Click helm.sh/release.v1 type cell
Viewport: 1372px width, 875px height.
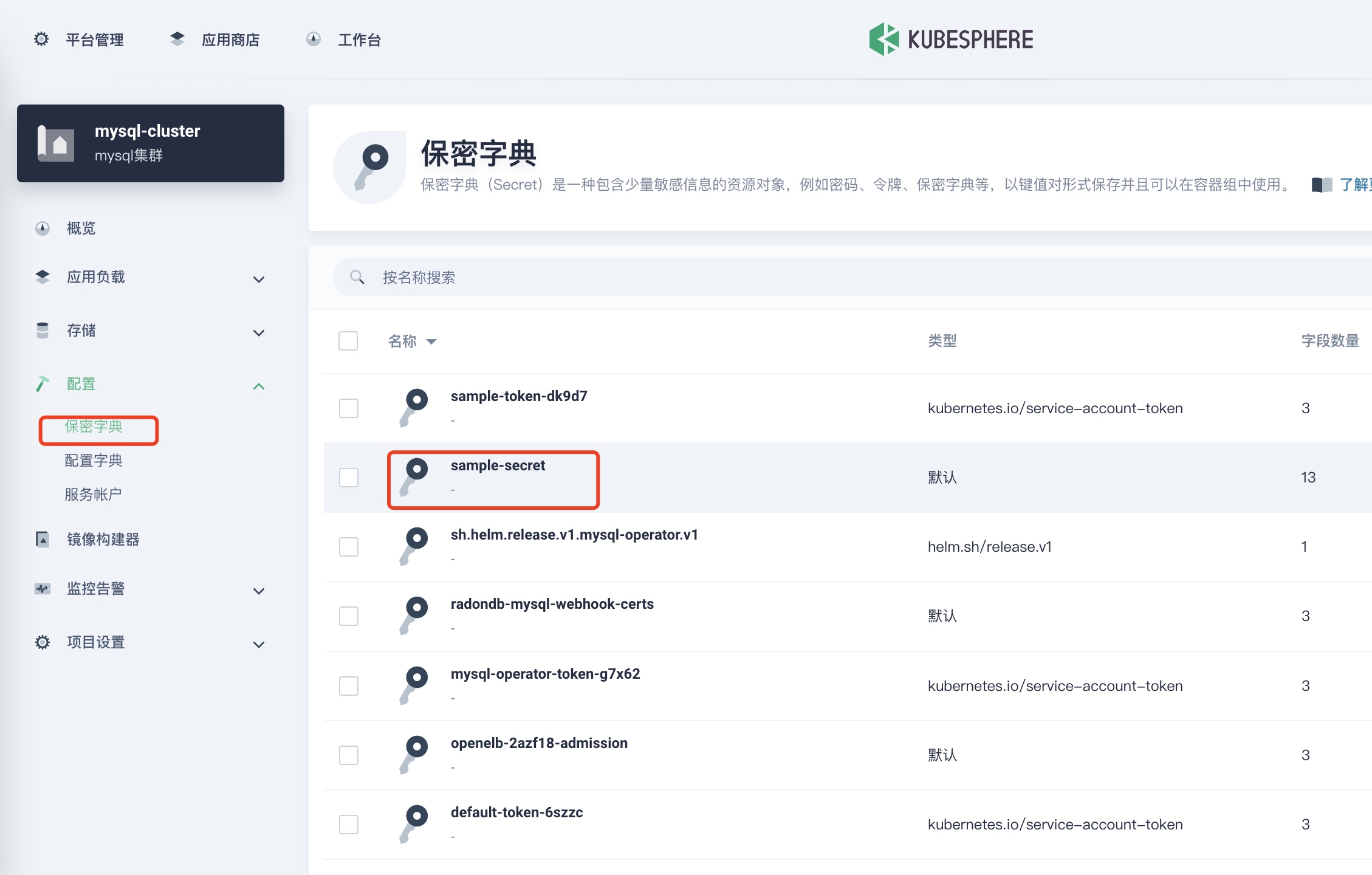click(990, 547)
